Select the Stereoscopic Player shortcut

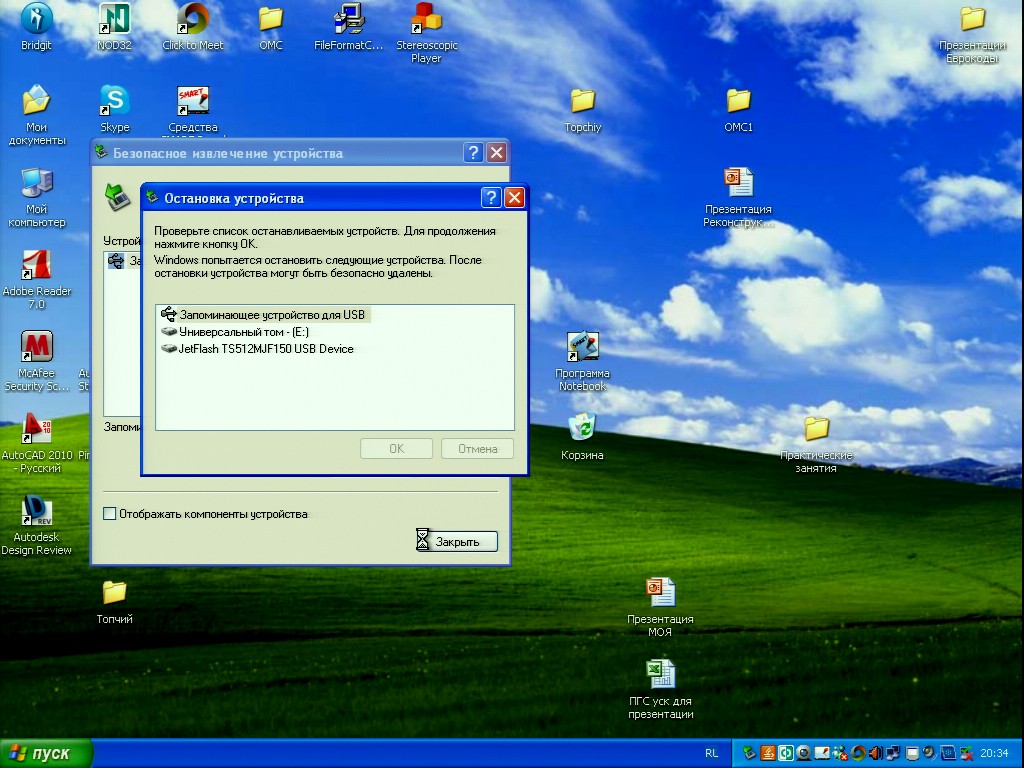pyautogui.click(x=426, y=33)
